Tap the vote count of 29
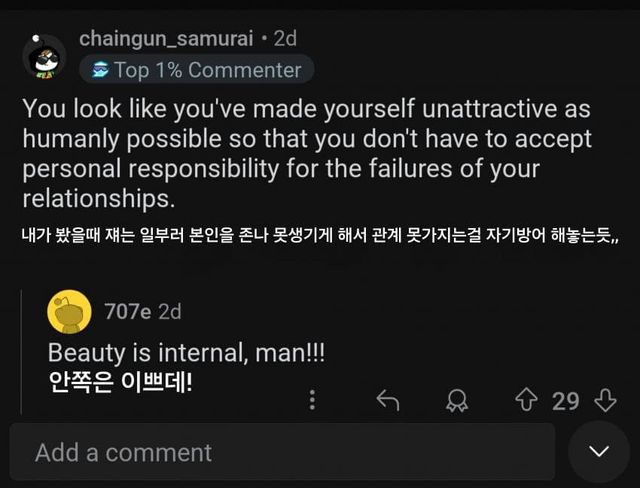 point(566,401)
